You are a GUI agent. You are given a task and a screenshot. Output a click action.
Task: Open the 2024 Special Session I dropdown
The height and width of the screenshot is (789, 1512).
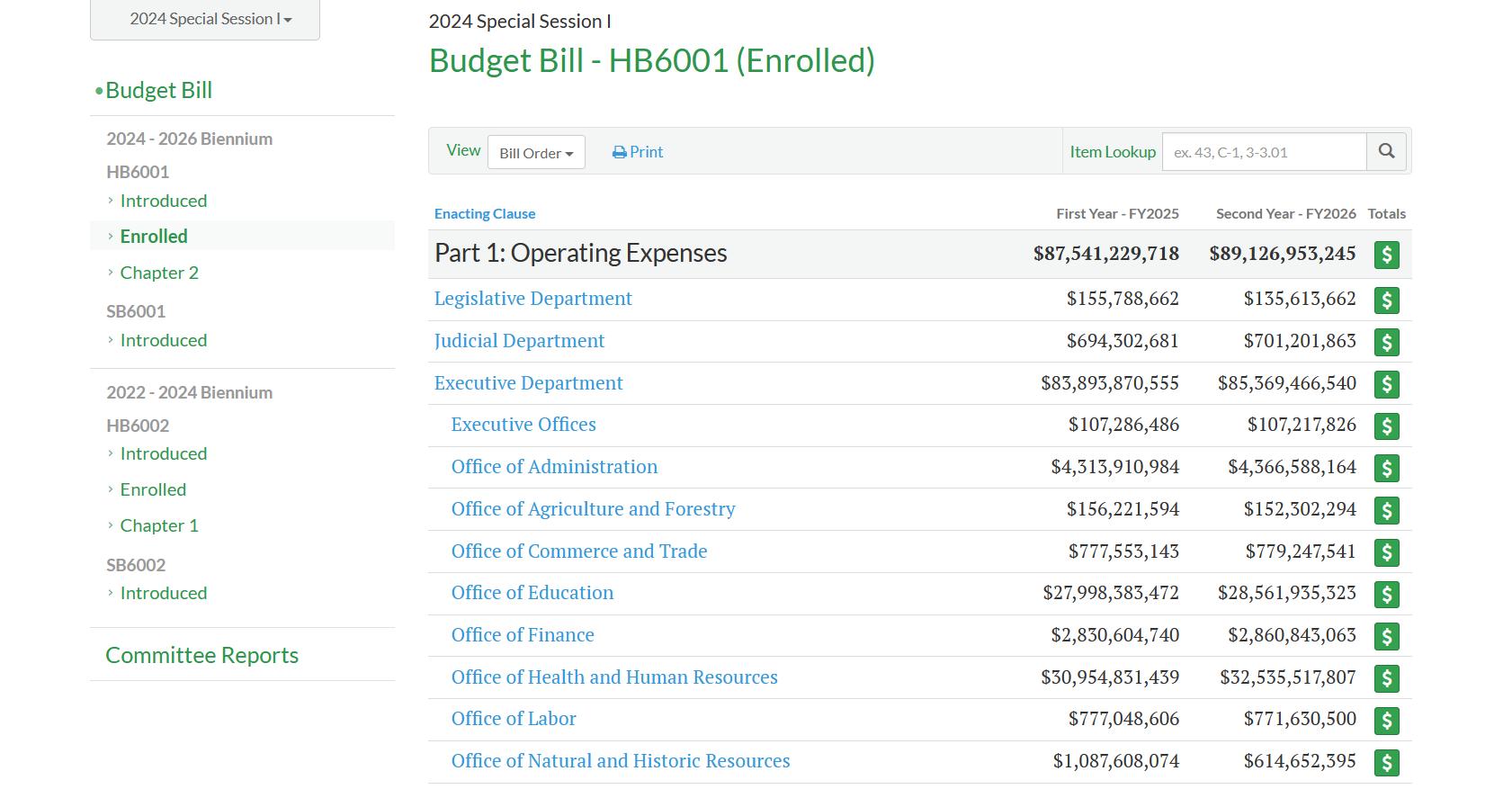(x=205, y=19)
